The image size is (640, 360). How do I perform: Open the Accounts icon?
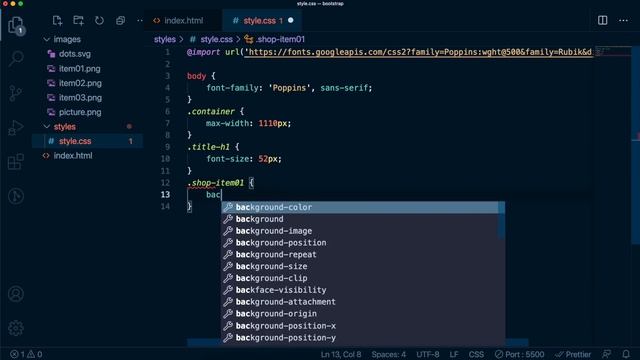coord(16,294)
